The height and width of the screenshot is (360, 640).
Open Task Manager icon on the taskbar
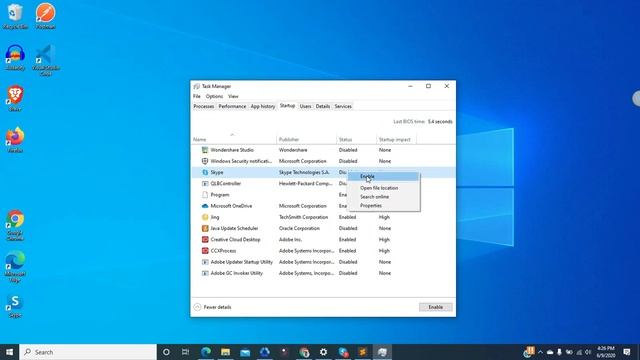[382, 352]
